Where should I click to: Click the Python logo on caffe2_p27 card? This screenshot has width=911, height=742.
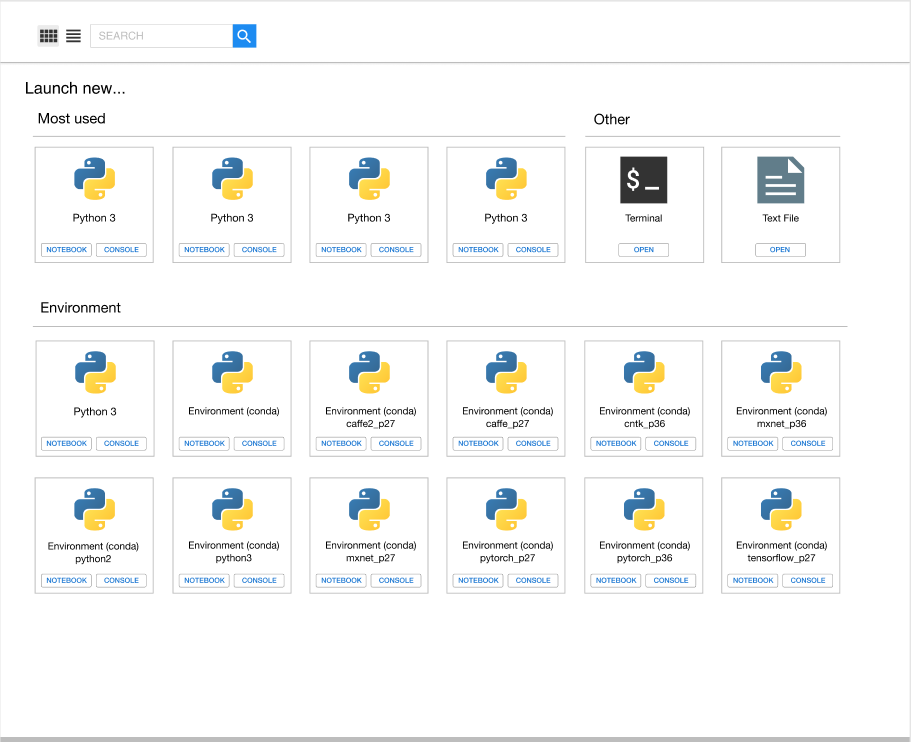(370, 372)
